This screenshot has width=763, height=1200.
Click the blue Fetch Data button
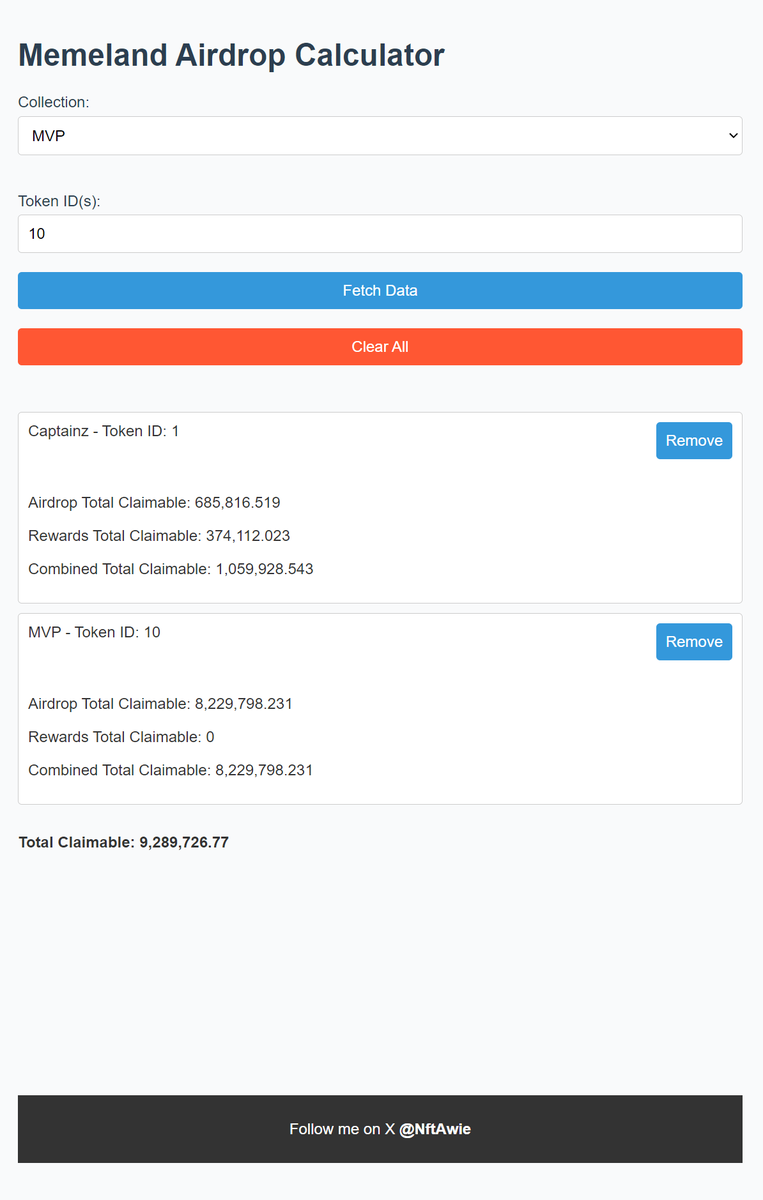[x=380, y=291]
